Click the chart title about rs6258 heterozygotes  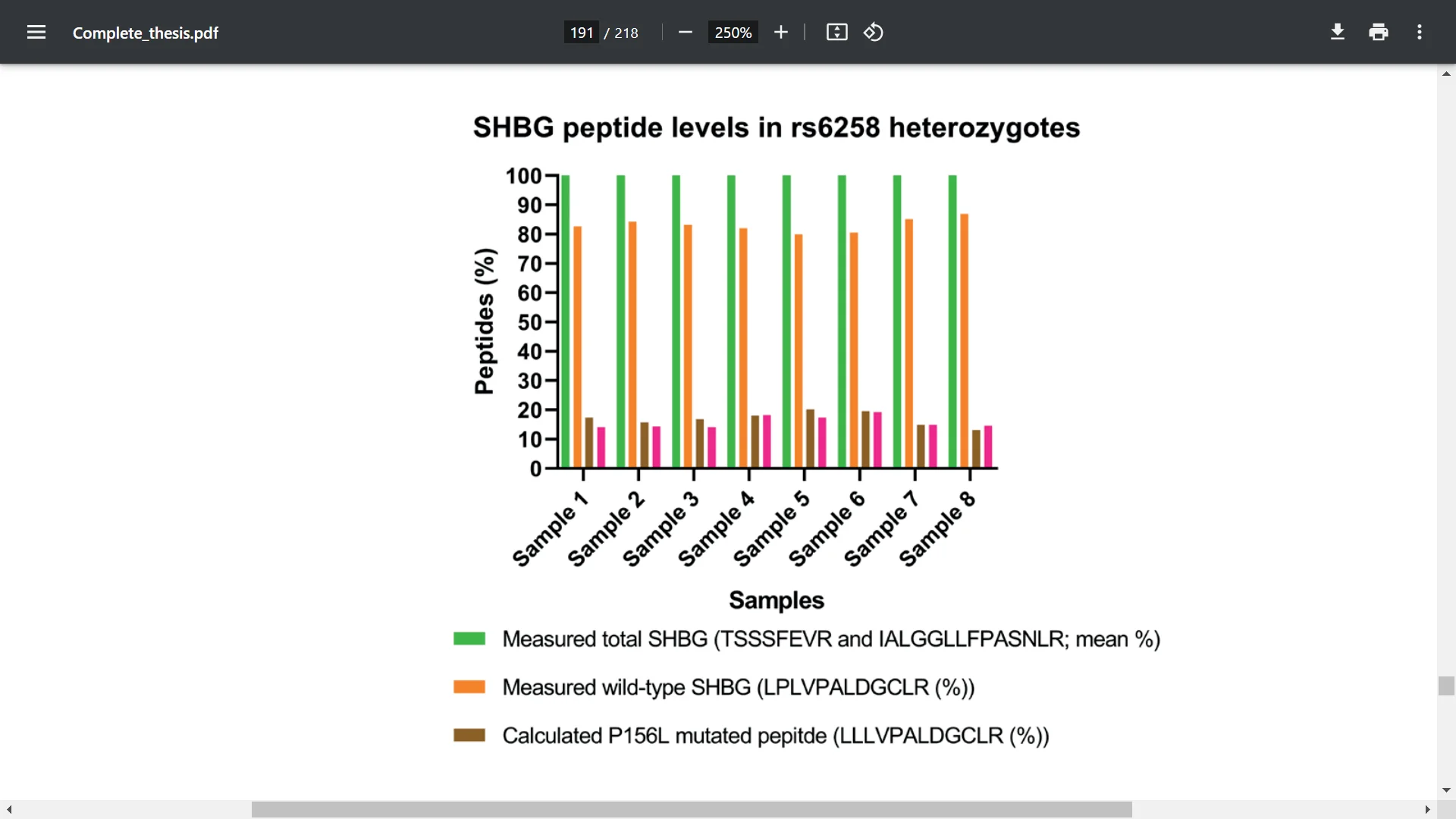pyautogui.click(x=777, y=127)
